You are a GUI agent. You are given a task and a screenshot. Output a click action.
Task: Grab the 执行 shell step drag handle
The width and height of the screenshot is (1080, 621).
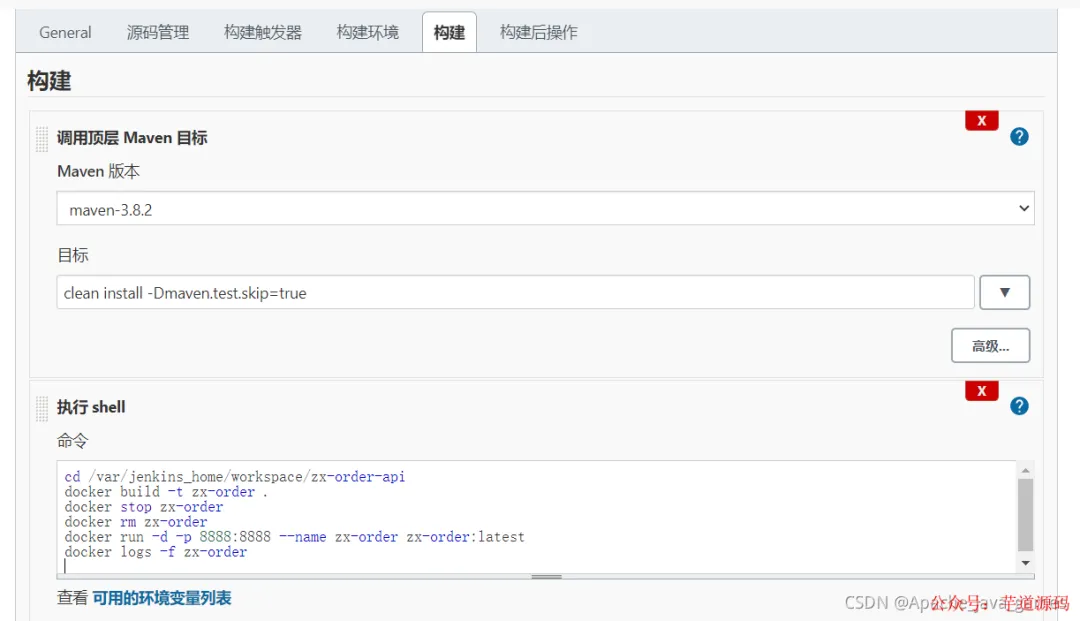pyautogui.click(x=42, y=408)
